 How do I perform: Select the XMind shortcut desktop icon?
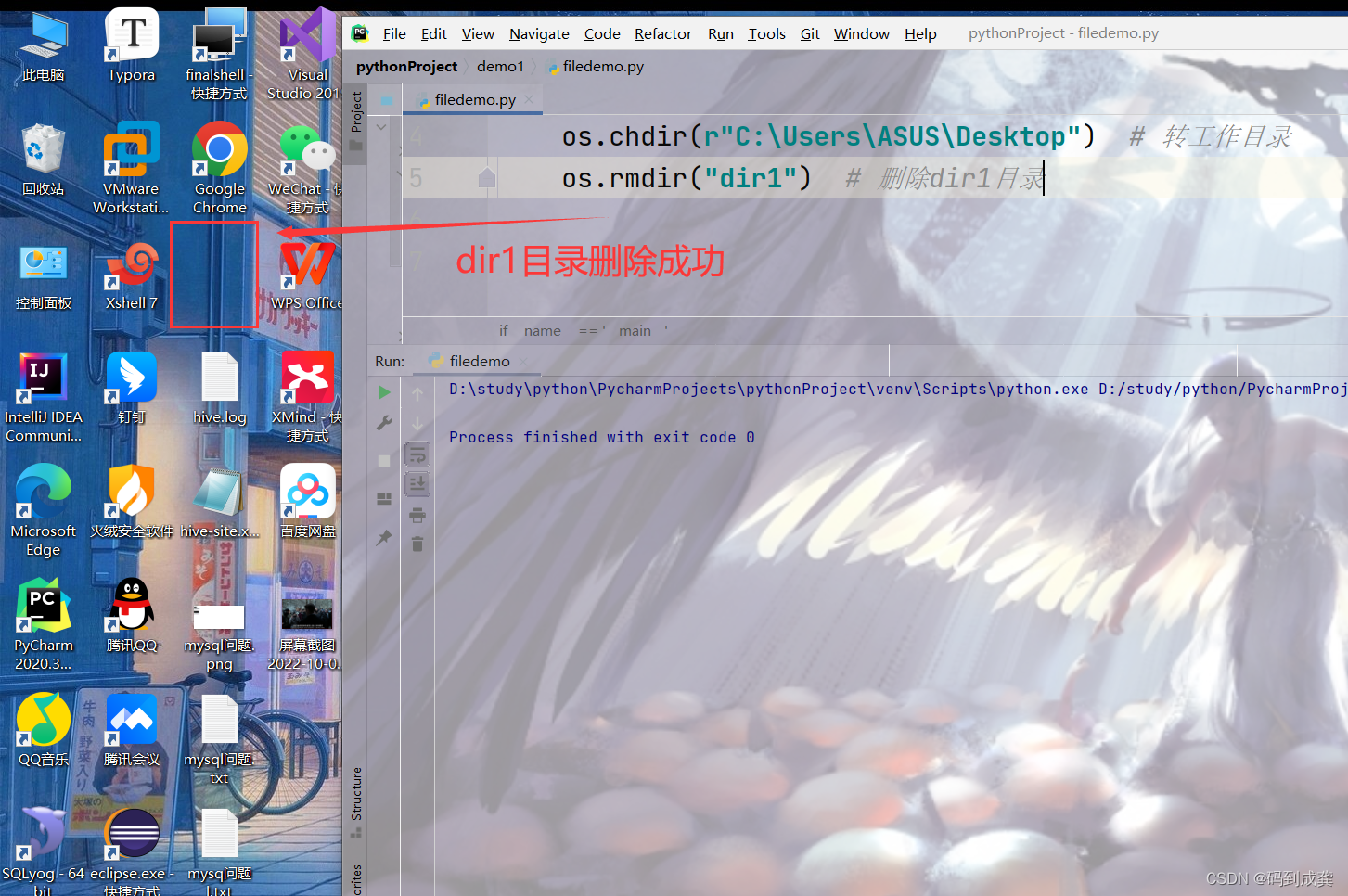(x=307, y=397)
